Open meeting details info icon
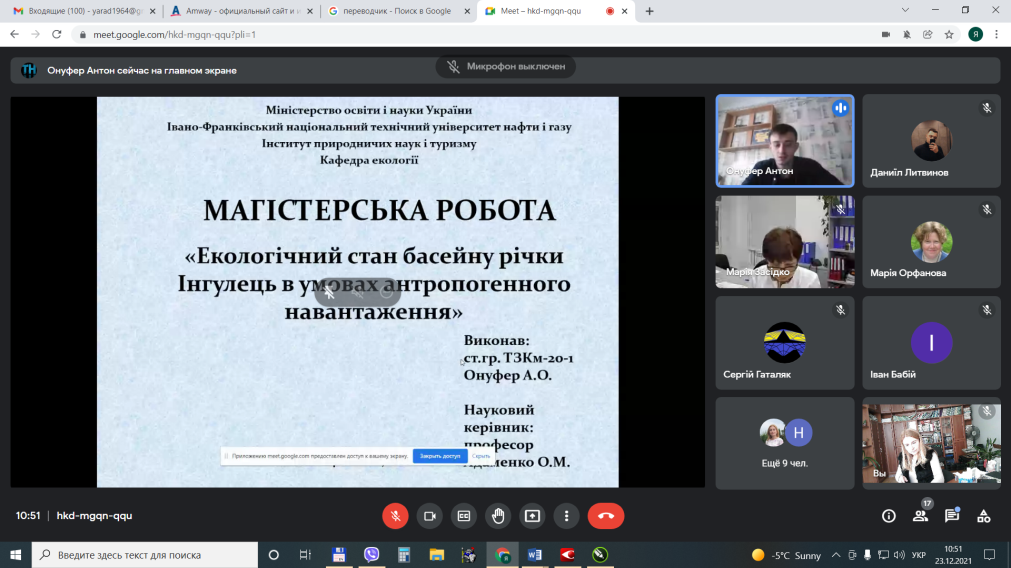 pyautogui.click(x=888, y=516)
